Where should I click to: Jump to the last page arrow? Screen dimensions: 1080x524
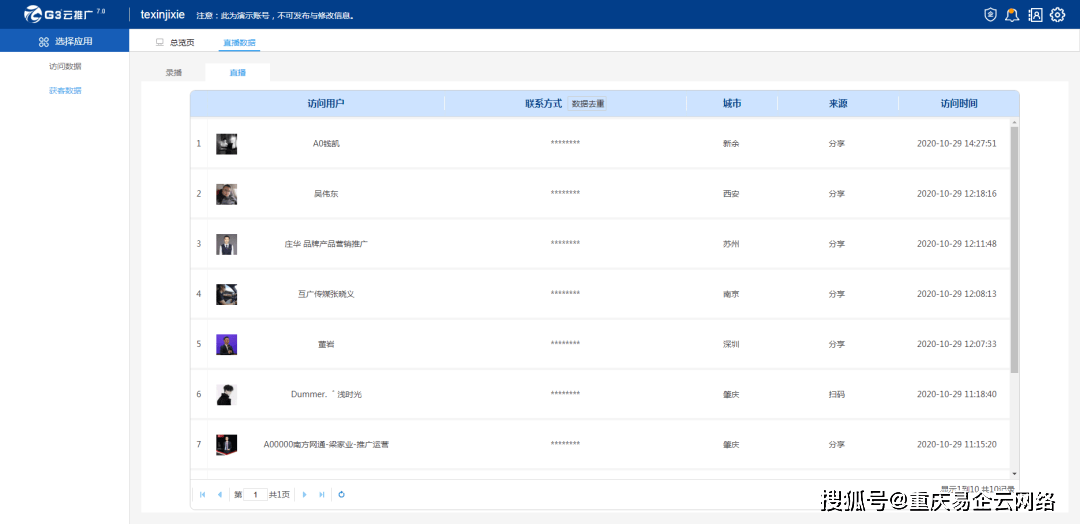pos(322,494)
